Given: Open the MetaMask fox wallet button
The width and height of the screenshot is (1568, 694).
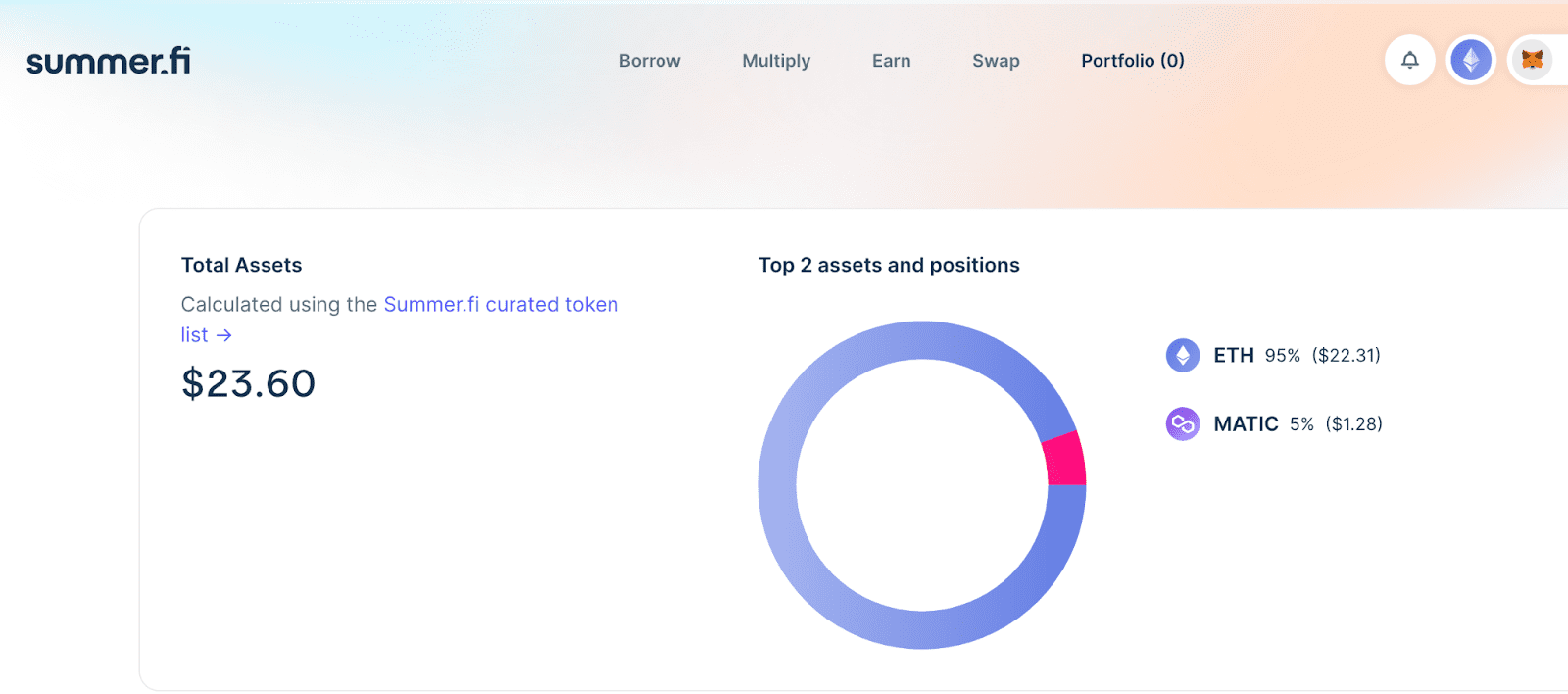Looking at the screenshot, I should click(1533, 61).
